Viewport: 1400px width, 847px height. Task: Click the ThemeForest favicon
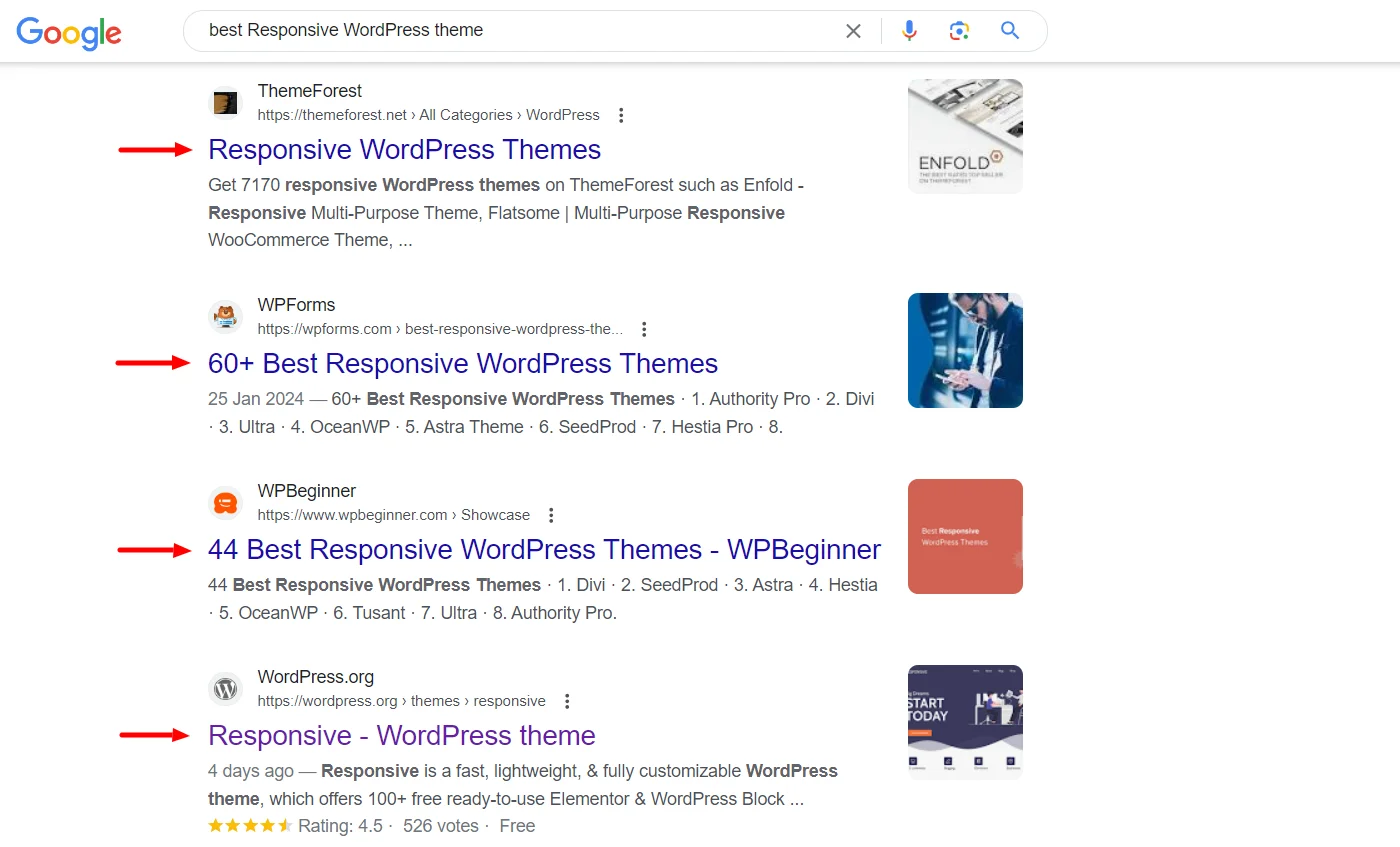[x=225, y=103]
